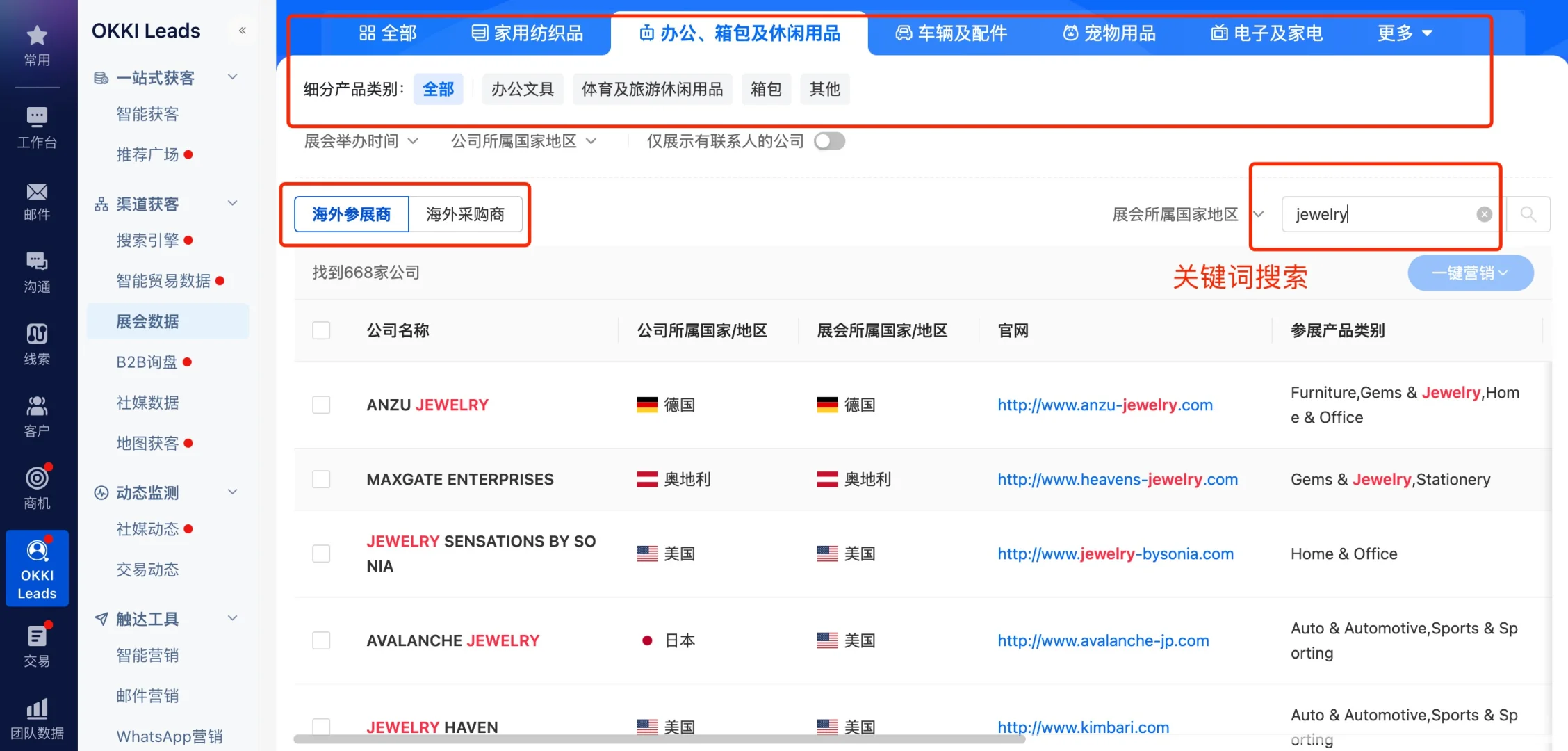Enable 仅展示有联系人的公司 switch
1568x751 pixels.
[x=829, y=140]
